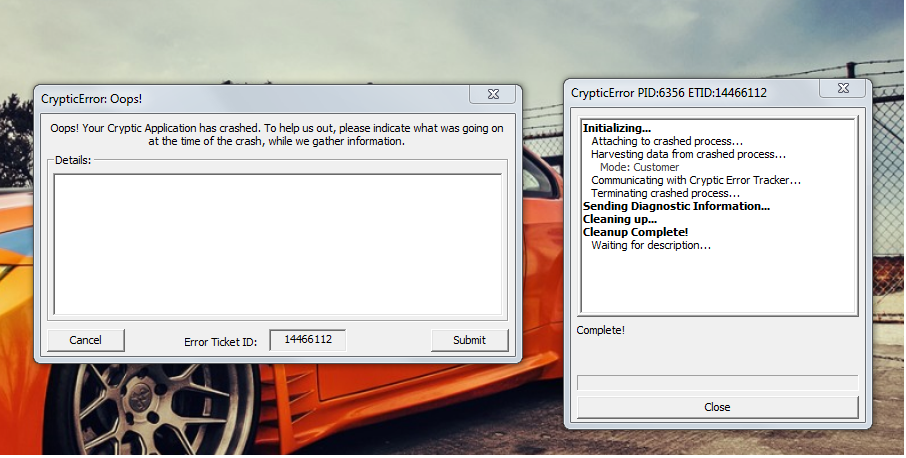Screen dimensions: 906x458
Task: Close the CrypticError: Oops! window with X
Action: [493, 94]
